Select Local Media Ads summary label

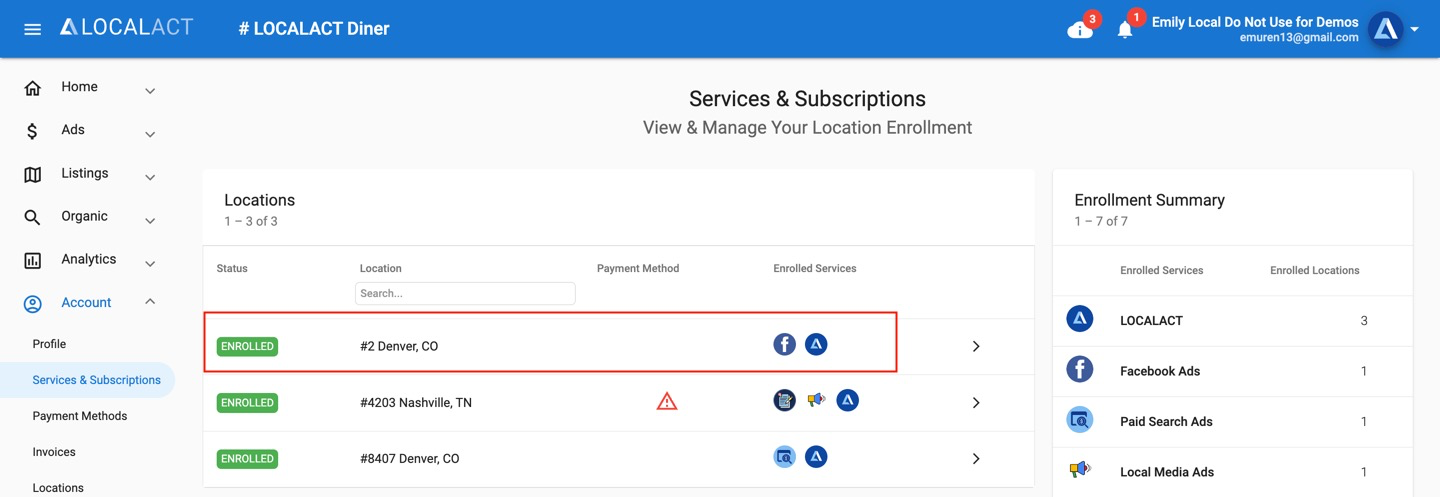coord(1167,472)
